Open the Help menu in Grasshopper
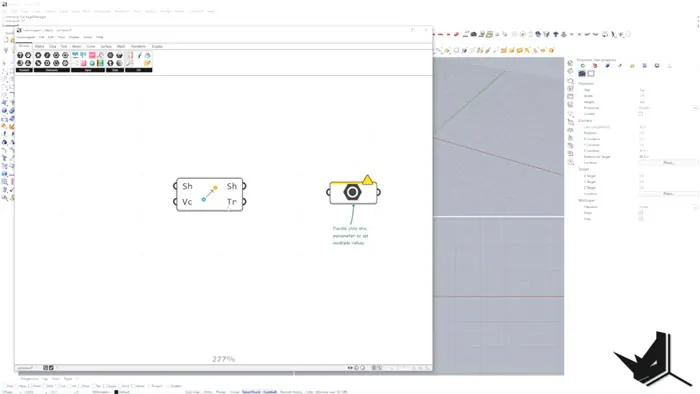 tap(100, 37)
